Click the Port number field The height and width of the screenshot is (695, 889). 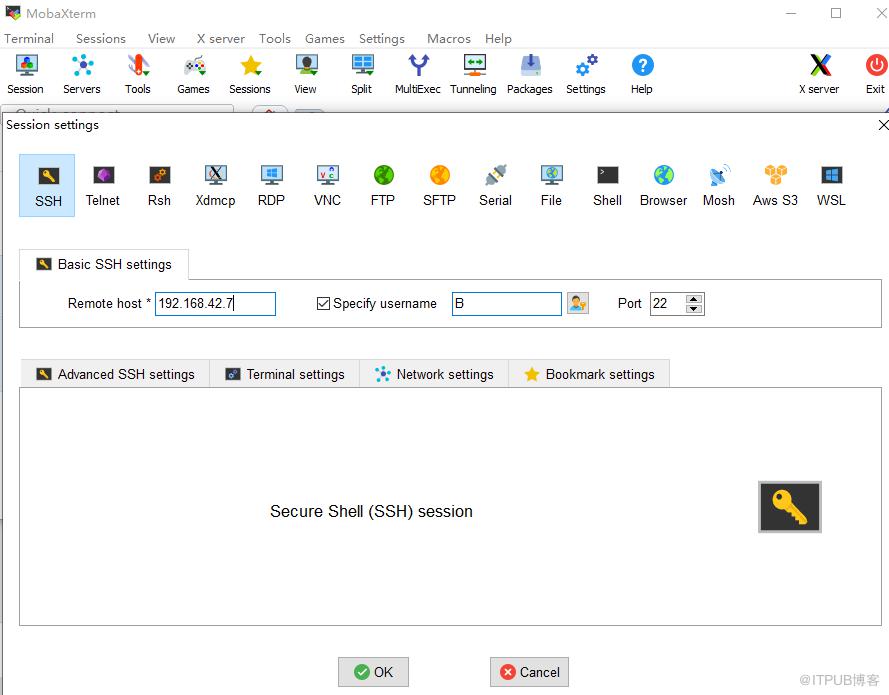pos(668,303)
